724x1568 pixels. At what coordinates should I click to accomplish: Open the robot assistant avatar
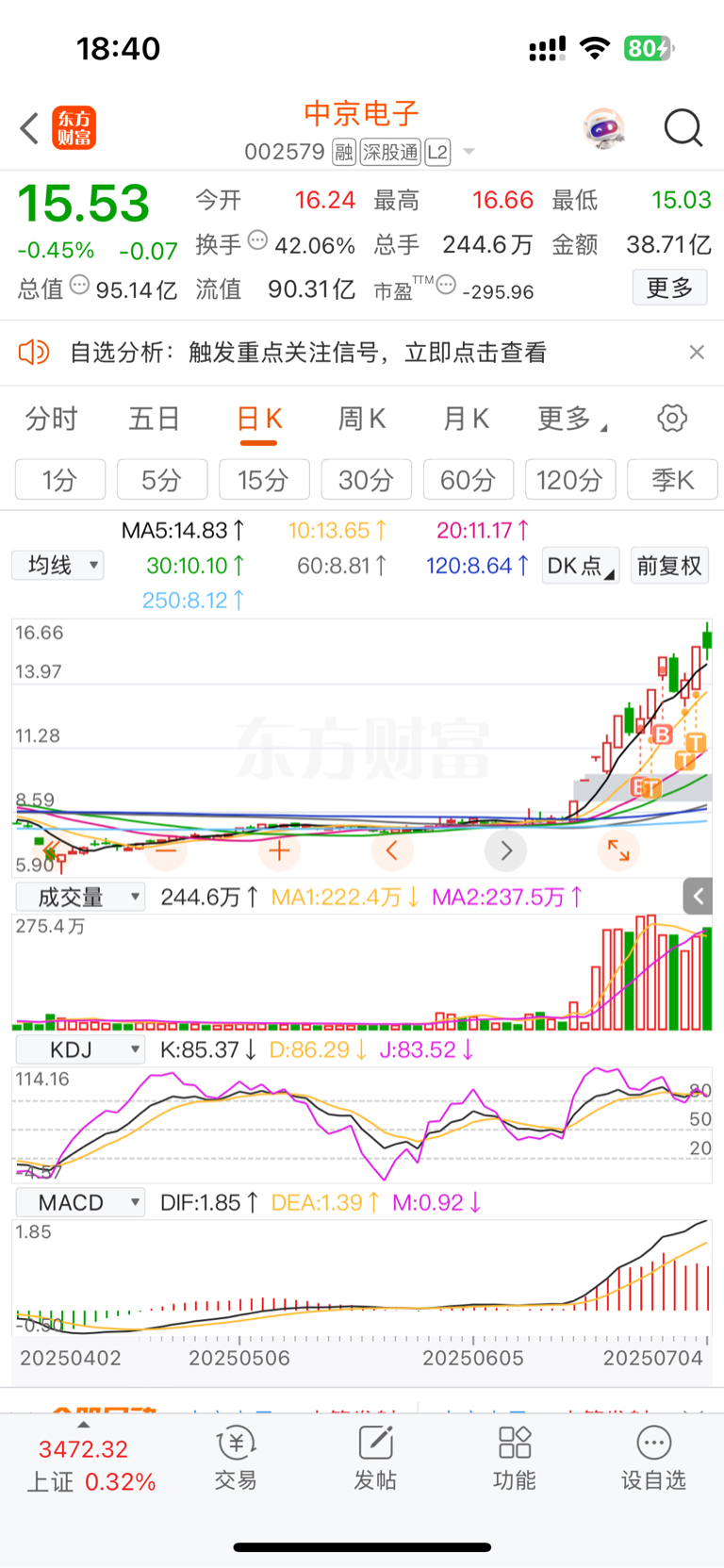603,128
